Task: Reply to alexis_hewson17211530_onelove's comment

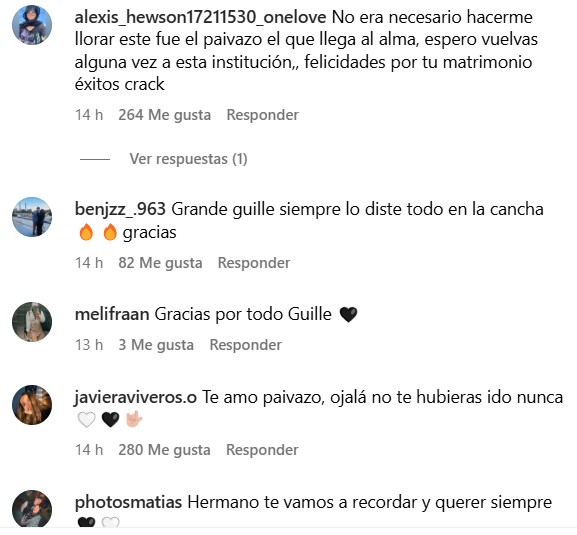Action: [x=262, y=115]
